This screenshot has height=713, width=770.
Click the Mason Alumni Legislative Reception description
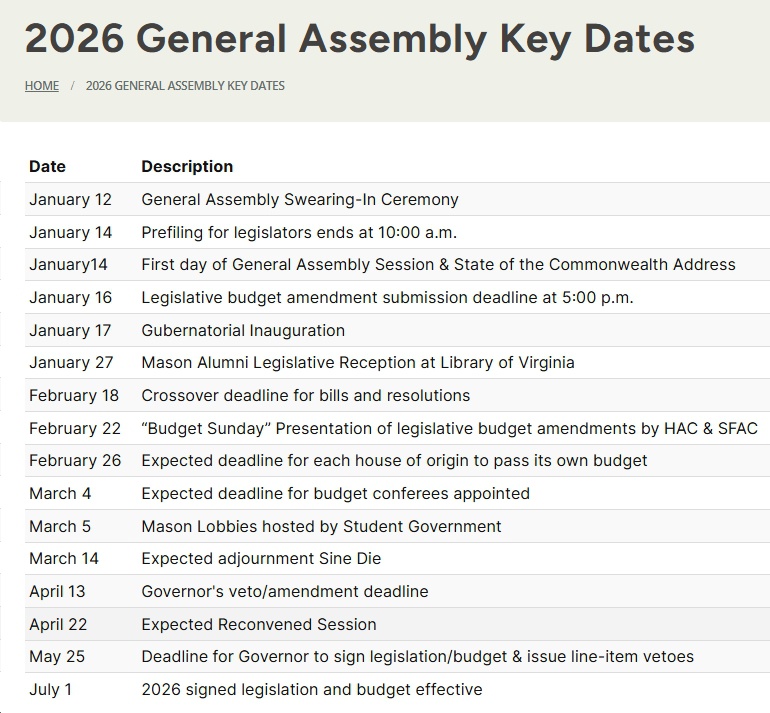358,363
